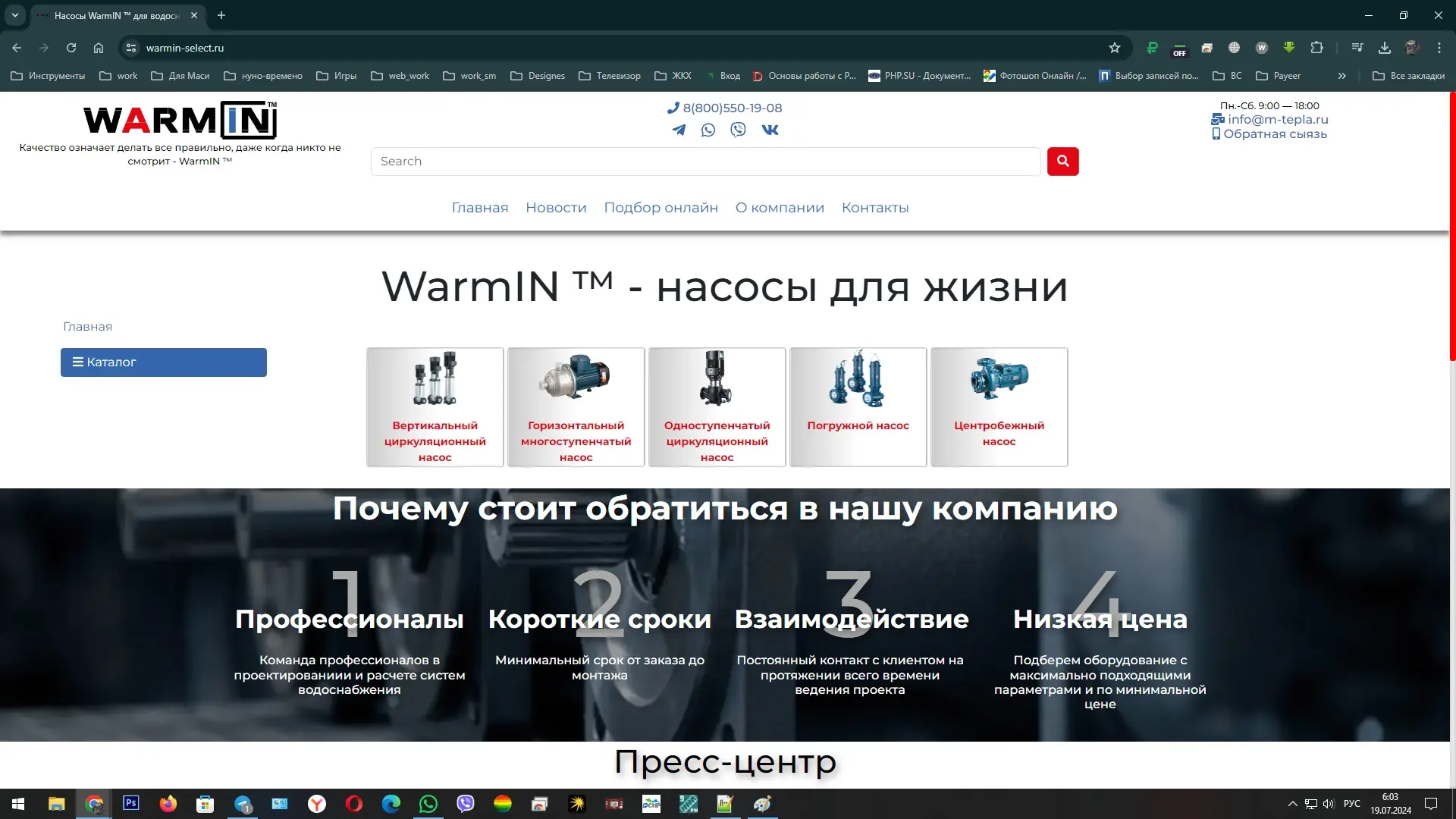1456x819 pixels.
Task: Open the Обратная связь feedback link
Action: coord(1269,134)
